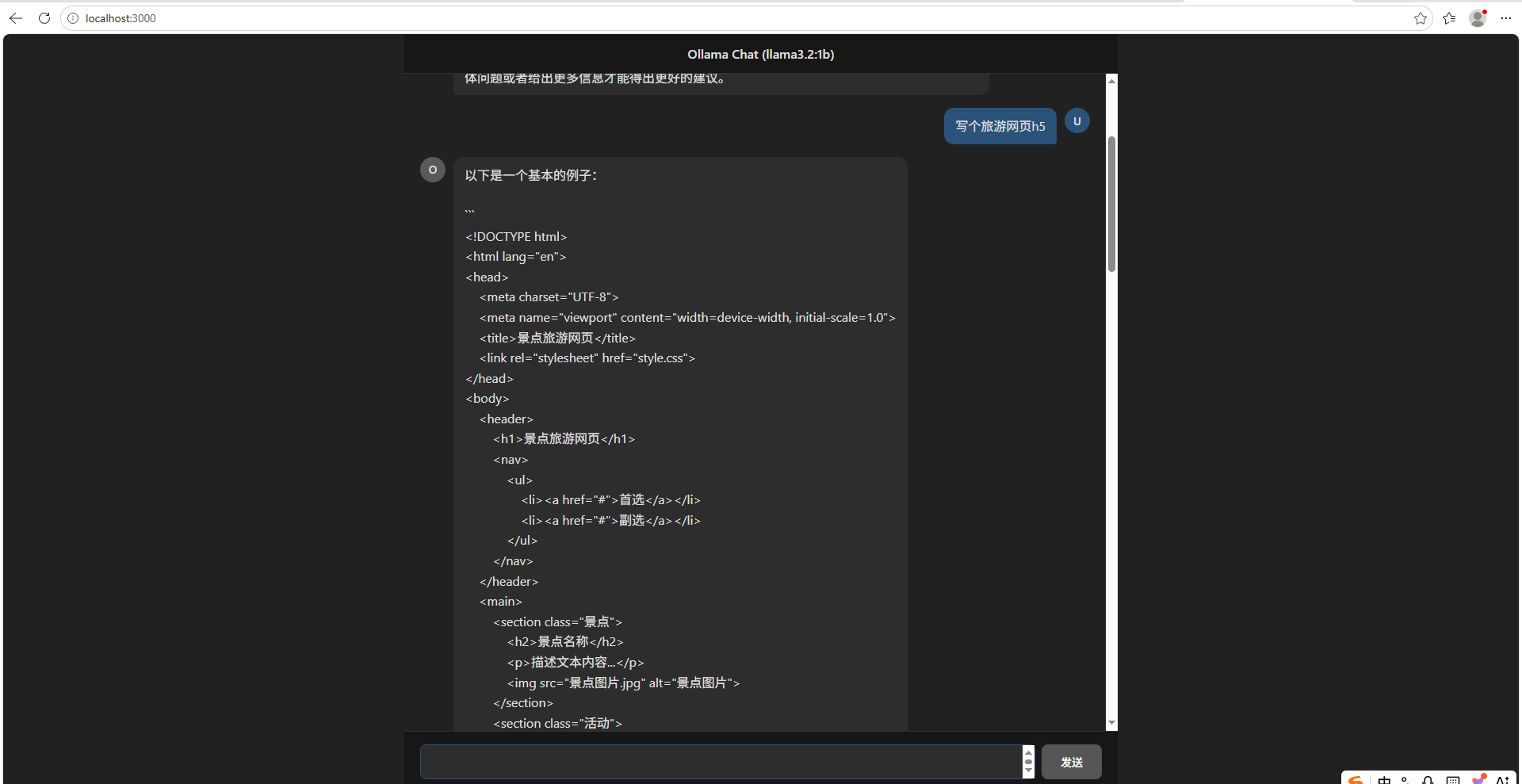Screen dimensions: 1522x784
Task: Click the chat scrollbar down arrow
Action: pyautogui.click(x=1111, y=723)
